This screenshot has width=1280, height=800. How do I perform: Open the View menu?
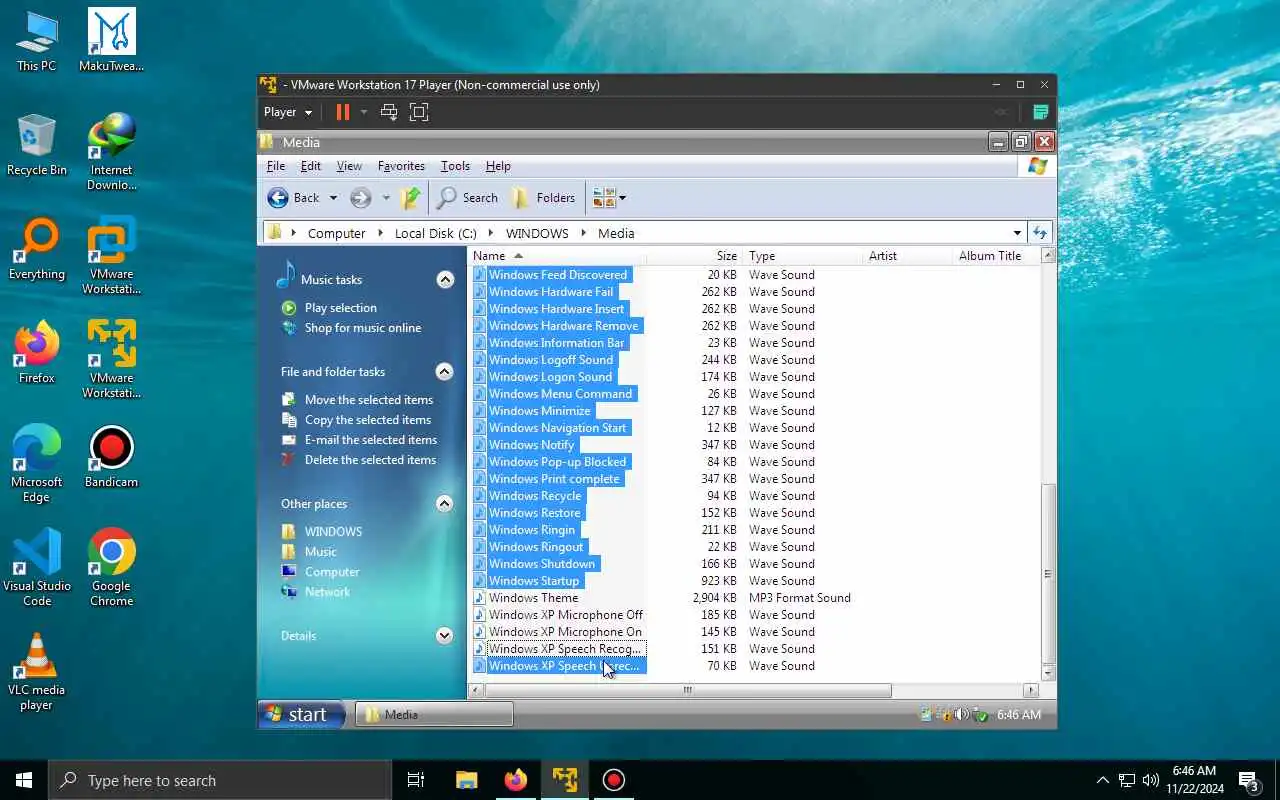pos(349,166)
